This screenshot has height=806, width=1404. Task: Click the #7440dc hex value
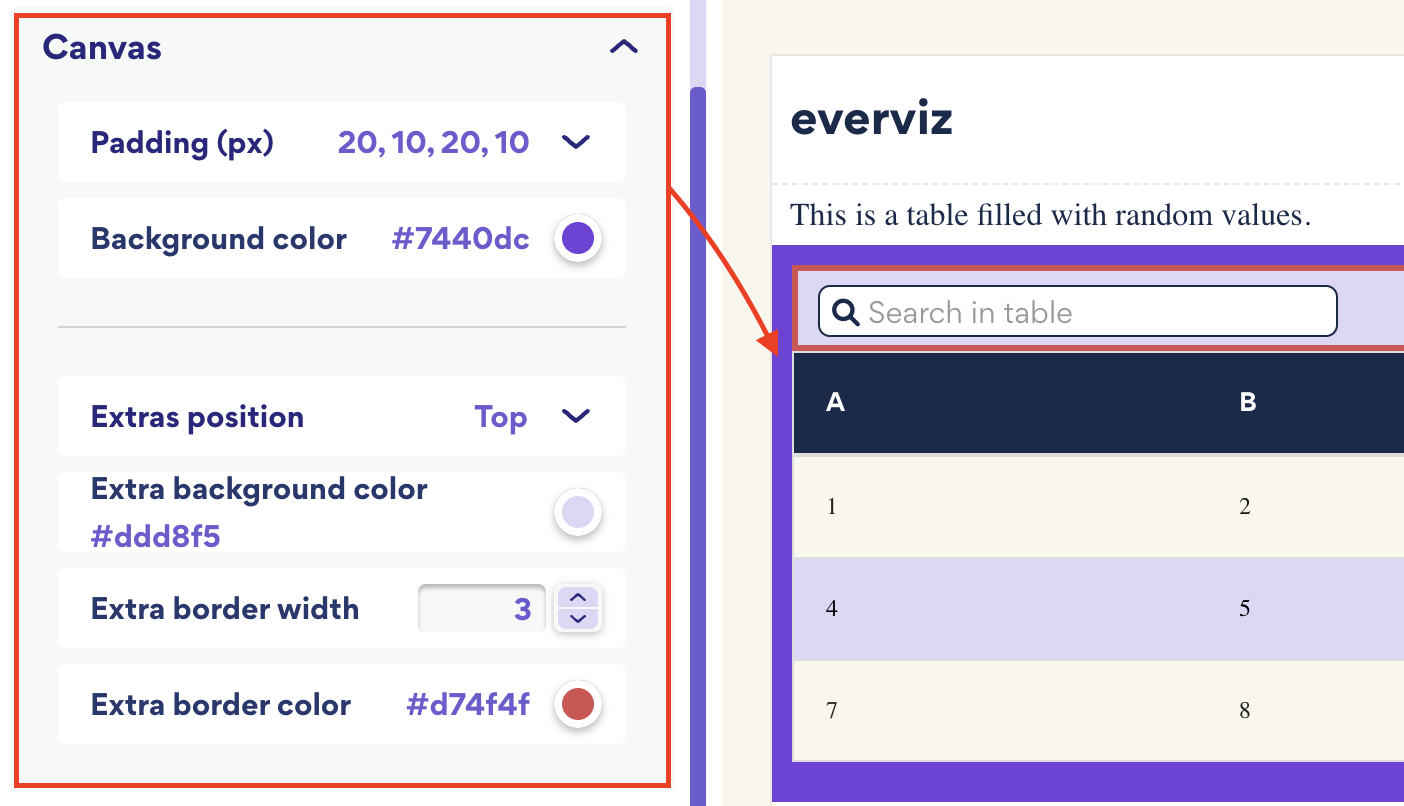(x=461, y=238)
